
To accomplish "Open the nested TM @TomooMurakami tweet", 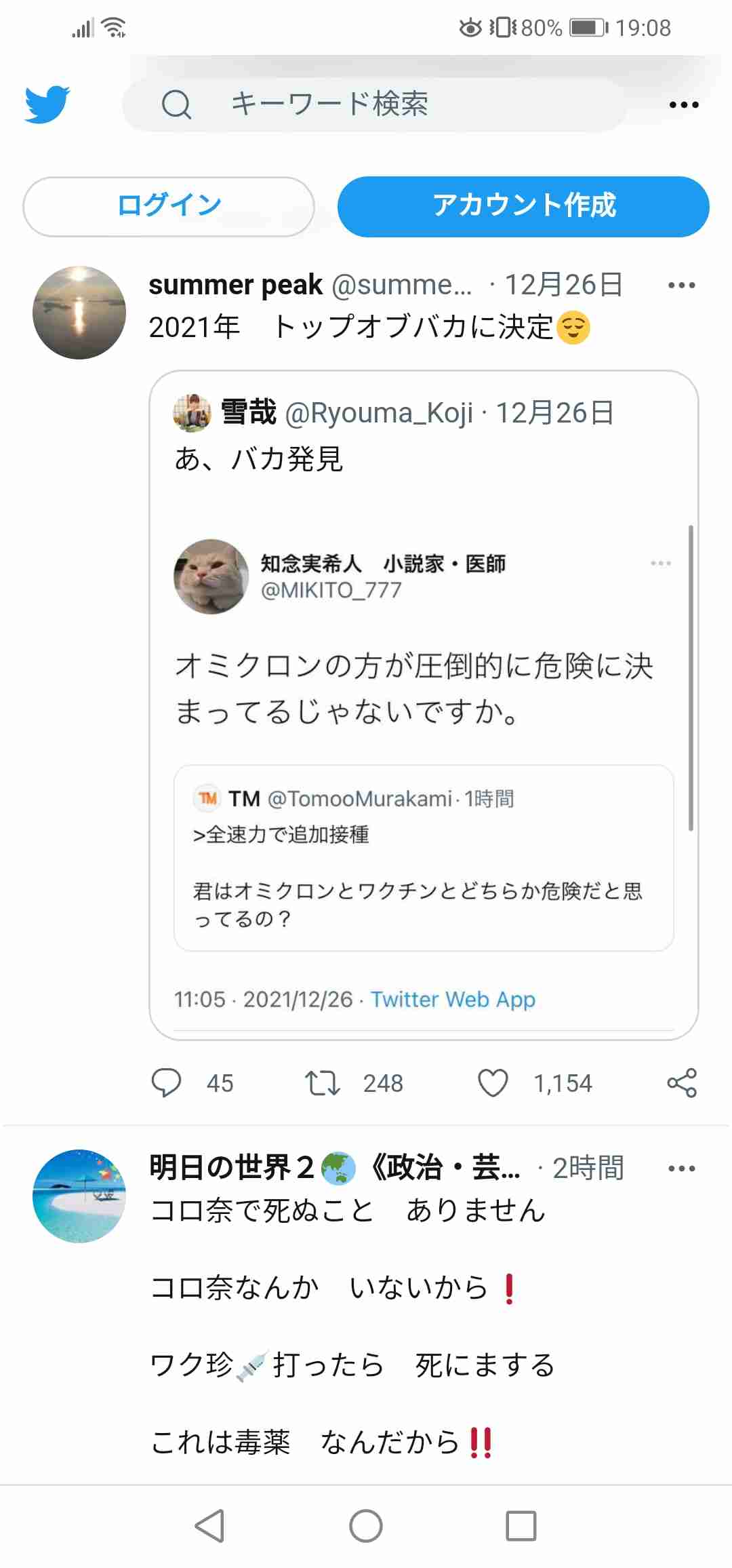I will pyautogui.click(x=424, y=858).
